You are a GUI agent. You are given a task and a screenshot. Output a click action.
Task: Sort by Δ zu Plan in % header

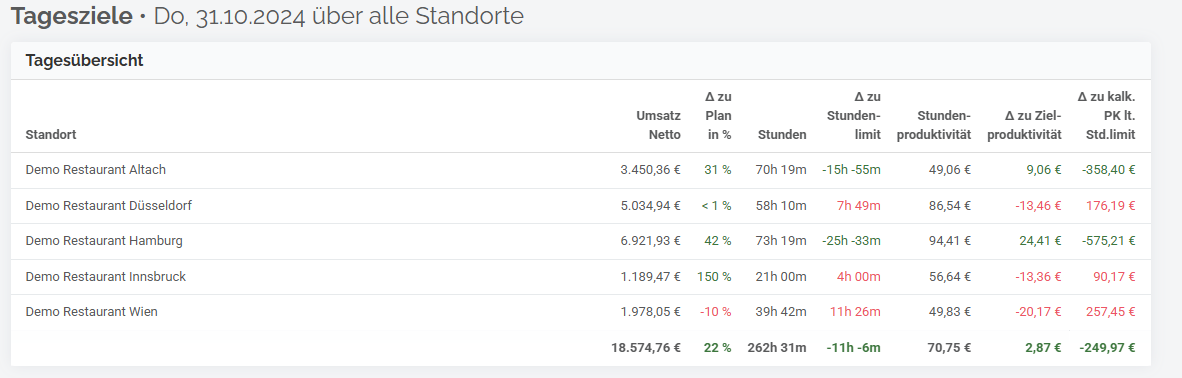(718, 115)
